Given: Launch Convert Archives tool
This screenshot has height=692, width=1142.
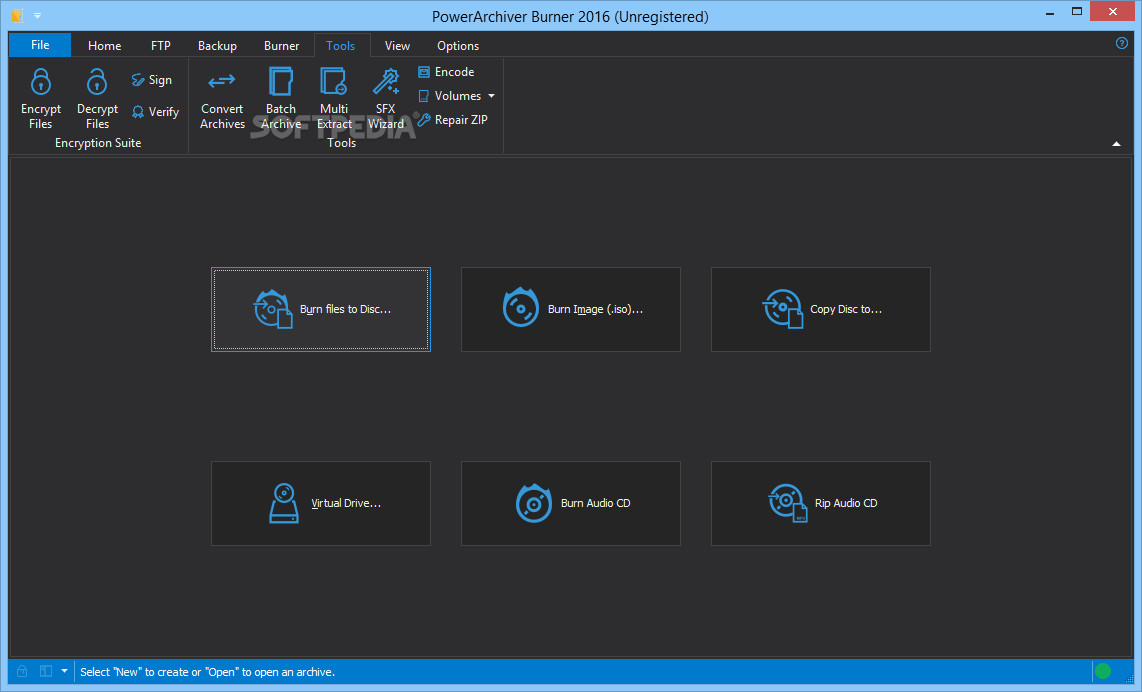Looking at the screenshot, I should pyautogui.click(x=222, y=98).
